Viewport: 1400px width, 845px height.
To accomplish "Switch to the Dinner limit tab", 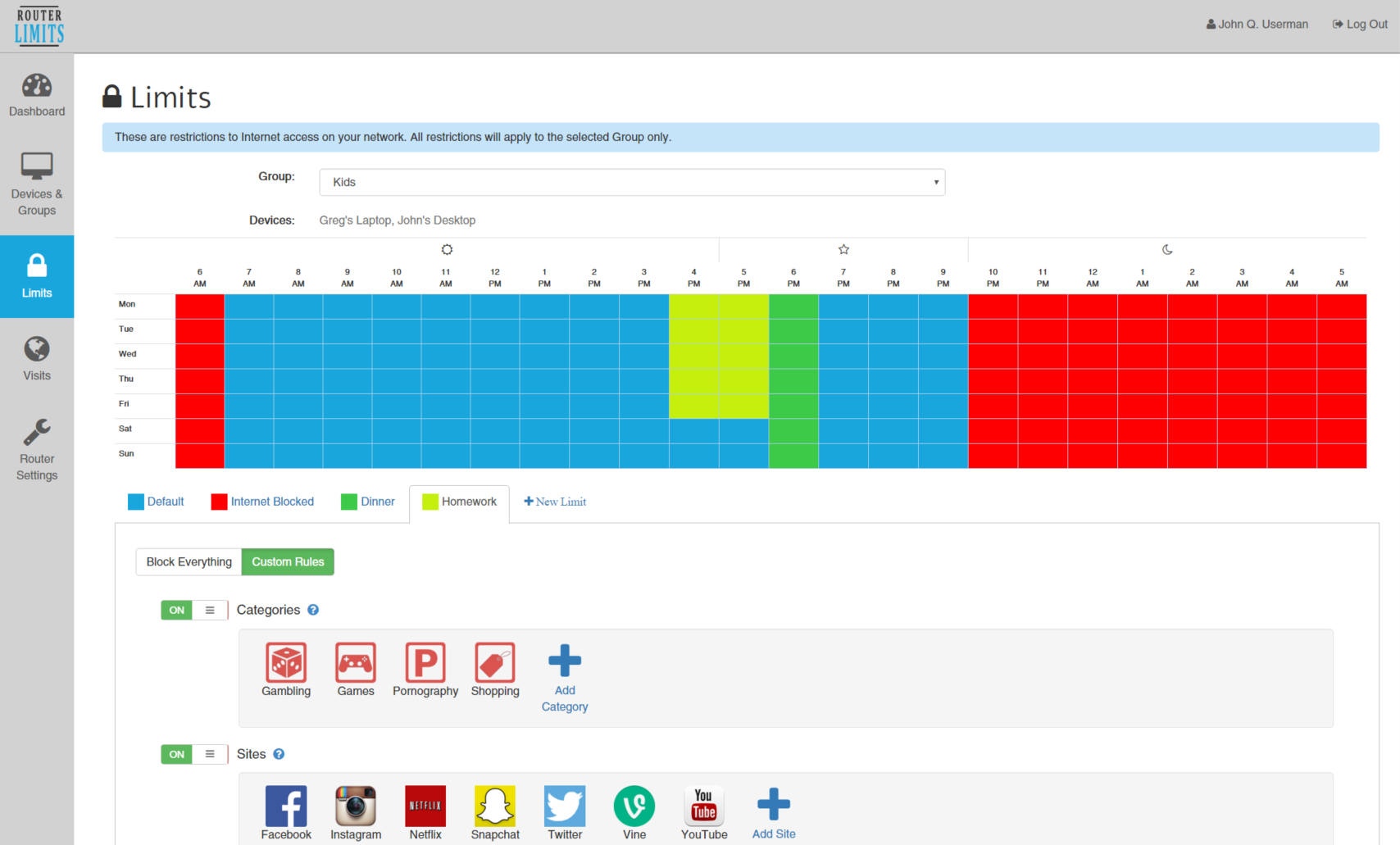I will pos(377,502).
